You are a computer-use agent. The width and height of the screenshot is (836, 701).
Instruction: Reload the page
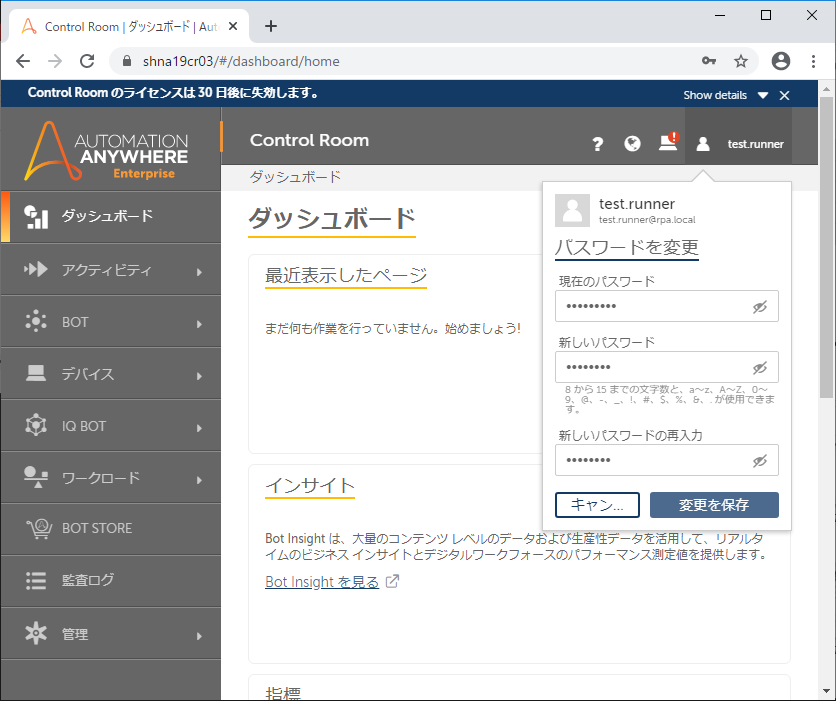[87, 61]
